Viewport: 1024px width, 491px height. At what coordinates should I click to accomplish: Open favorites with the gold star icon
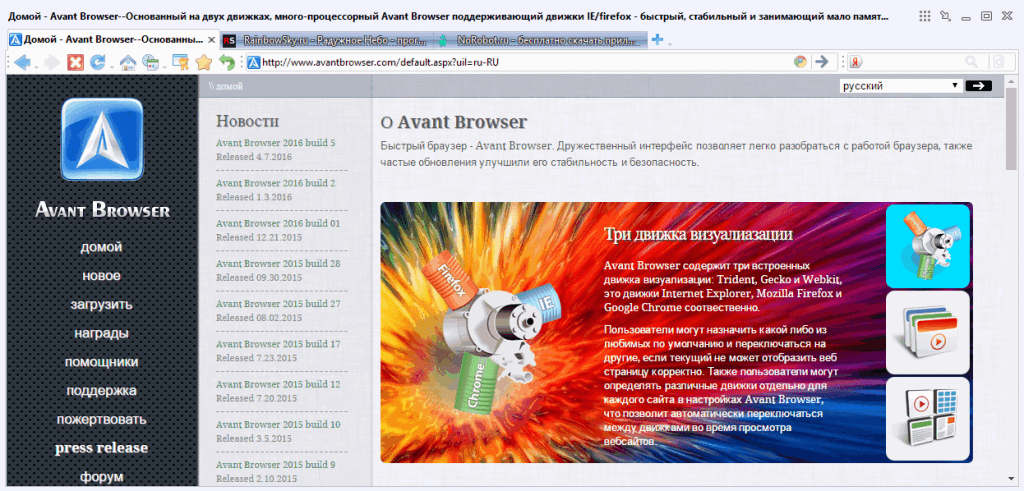(204, 62)
